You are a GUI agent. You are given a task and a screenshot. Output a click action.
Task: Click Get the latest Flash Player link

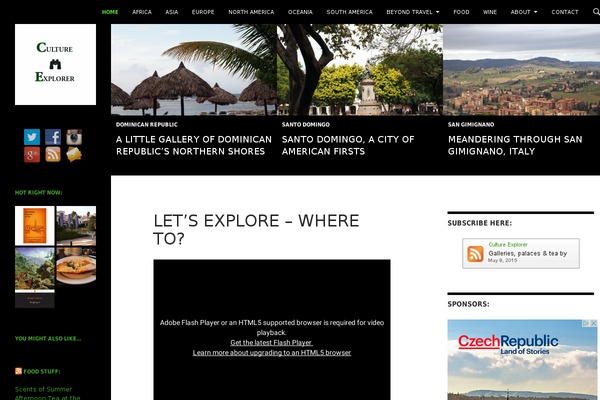271,343
